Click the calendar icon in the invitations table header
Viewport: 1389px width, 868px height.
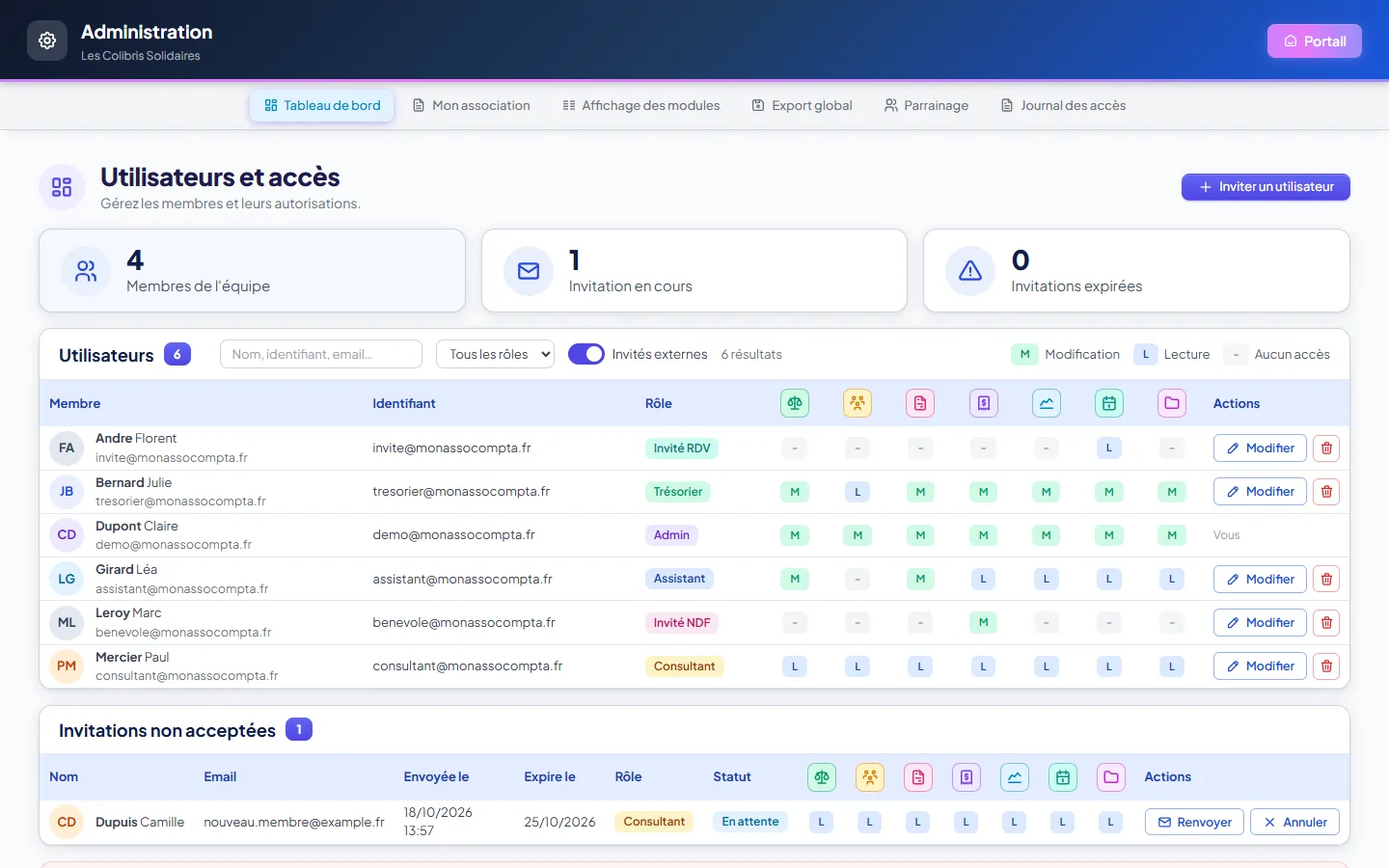1063,777
